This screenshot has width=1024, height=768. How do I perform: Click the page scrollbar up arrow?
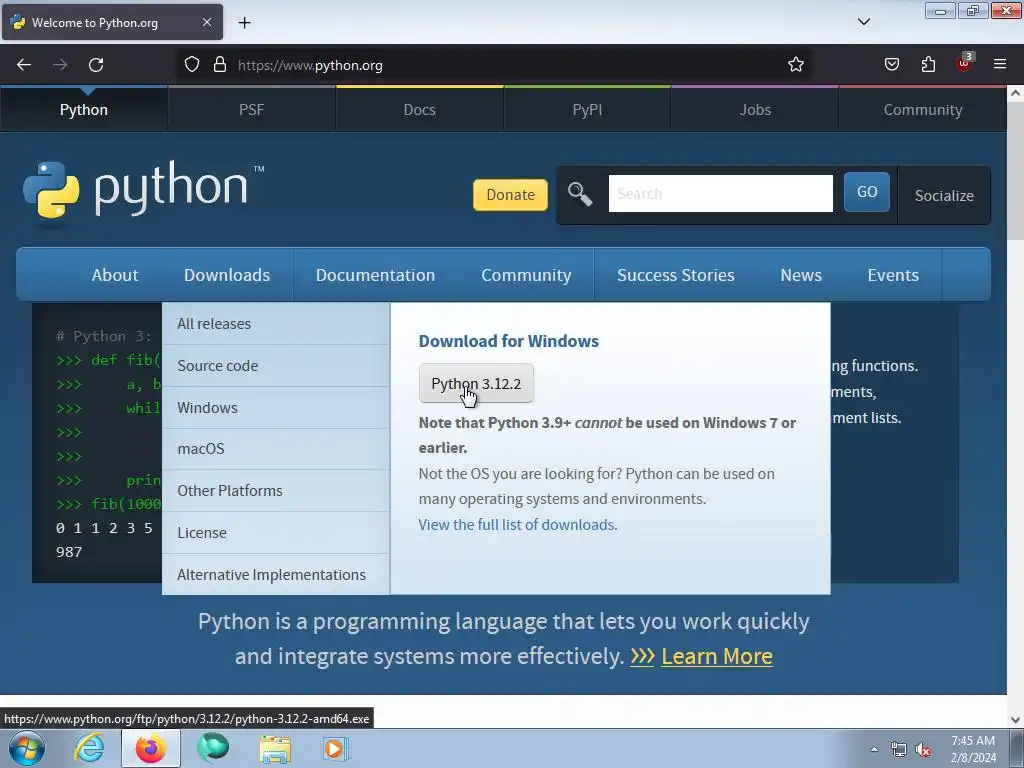[x=1015, y=93]
